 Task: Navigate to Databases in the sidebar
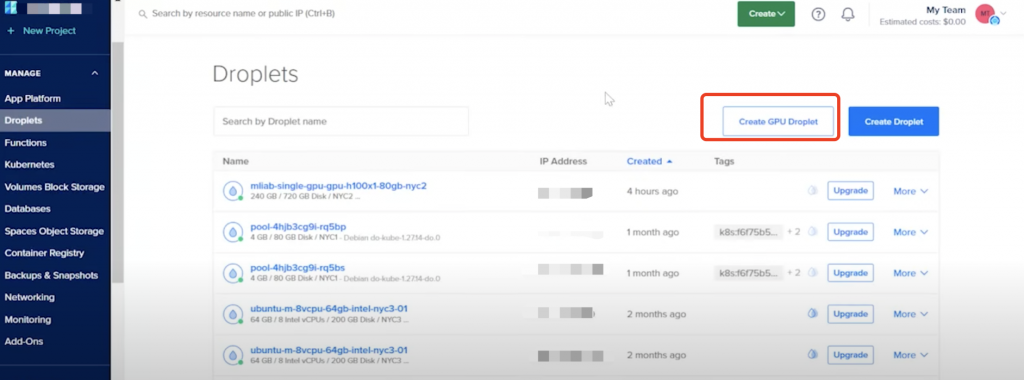27,209
